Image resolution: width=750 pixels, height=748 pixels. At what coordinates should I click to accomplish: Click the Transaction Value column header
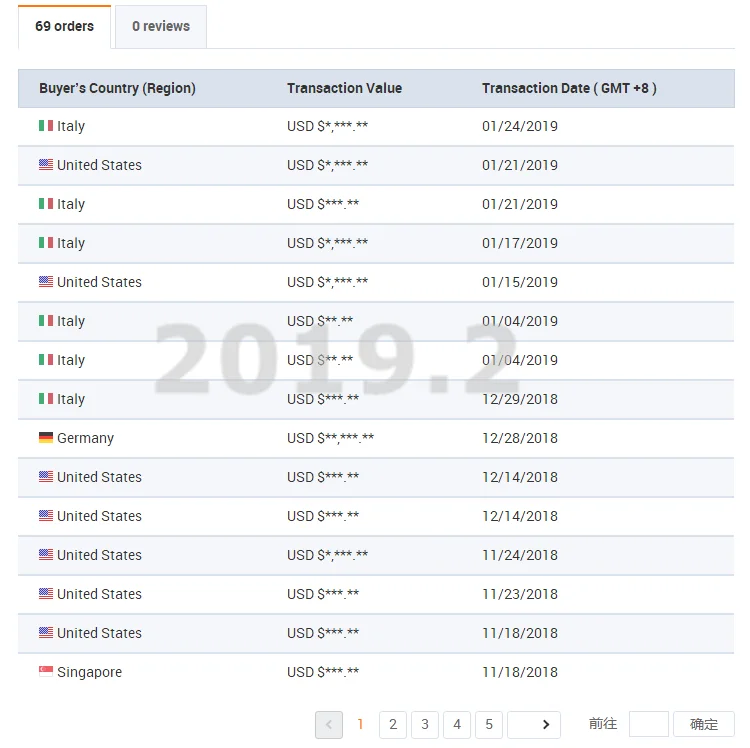point(344,88)
